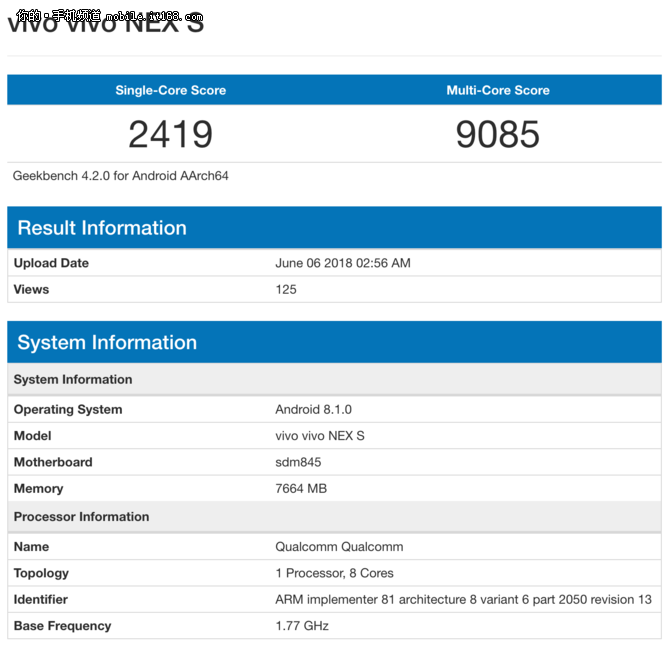Click the Single-Core Score header
The width and height of the screenshot is (670, 651).
[170, 90]
